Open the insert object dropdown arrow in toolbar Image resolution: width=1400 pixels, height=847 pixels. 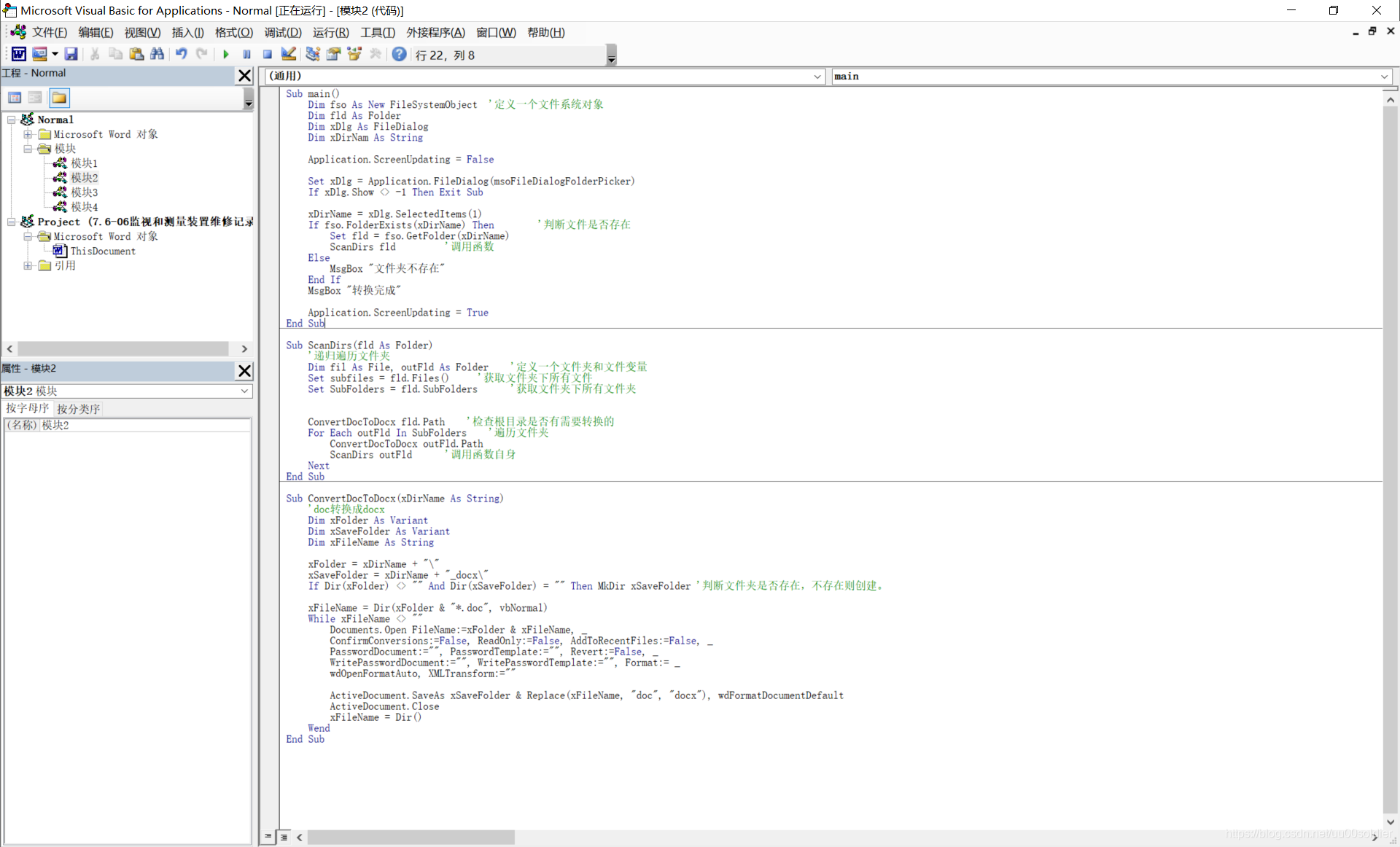coord(55,54)
